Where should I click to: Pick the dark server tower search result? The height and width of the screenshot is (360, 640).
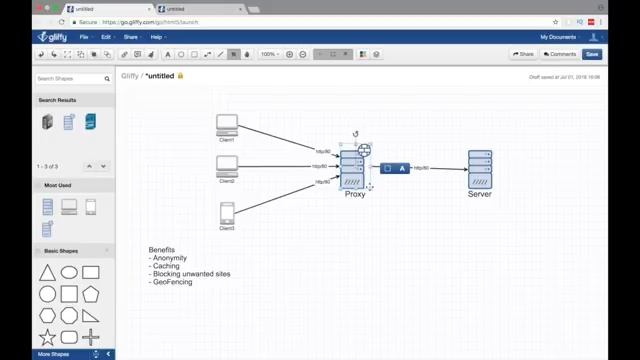[47, 122]
